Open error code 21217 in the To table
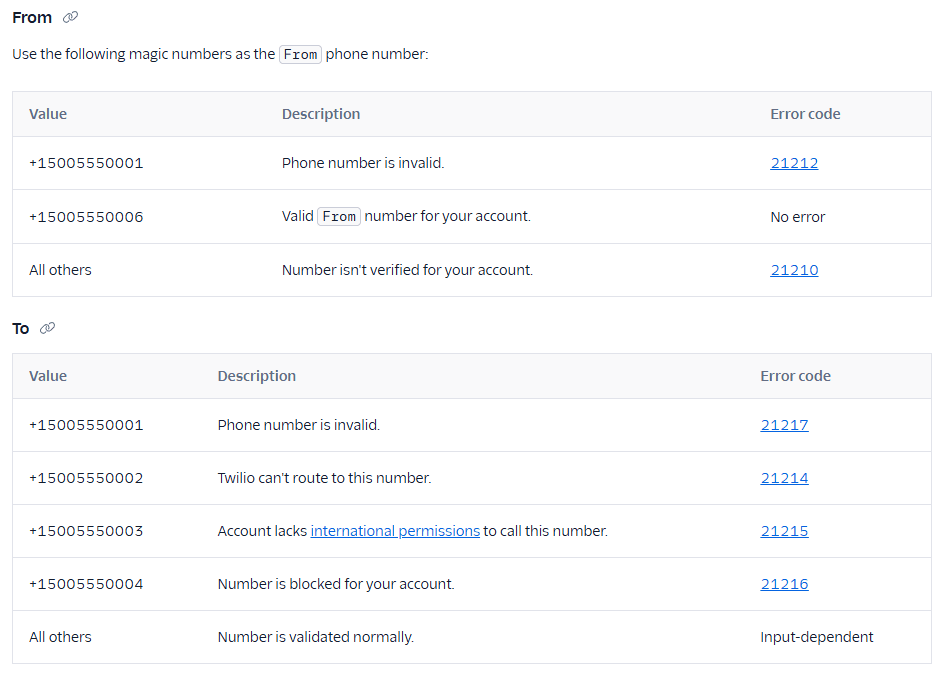Image resolution: width=943 pixels, height=673 pixels. coord(784,424)
